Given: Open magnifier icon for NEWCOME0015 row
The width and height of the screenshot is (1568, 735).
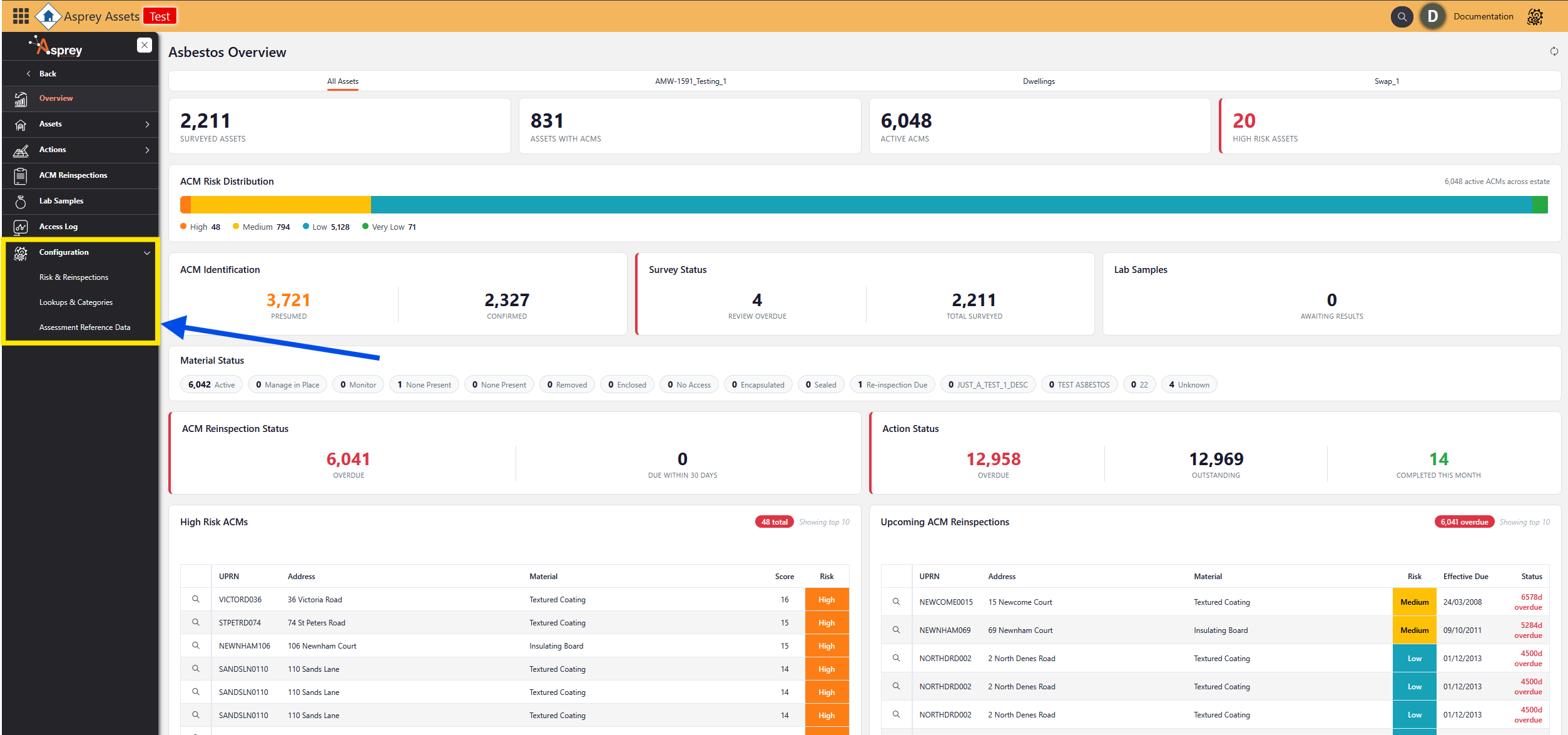Looking at the screenshot, I should (896, 602).
